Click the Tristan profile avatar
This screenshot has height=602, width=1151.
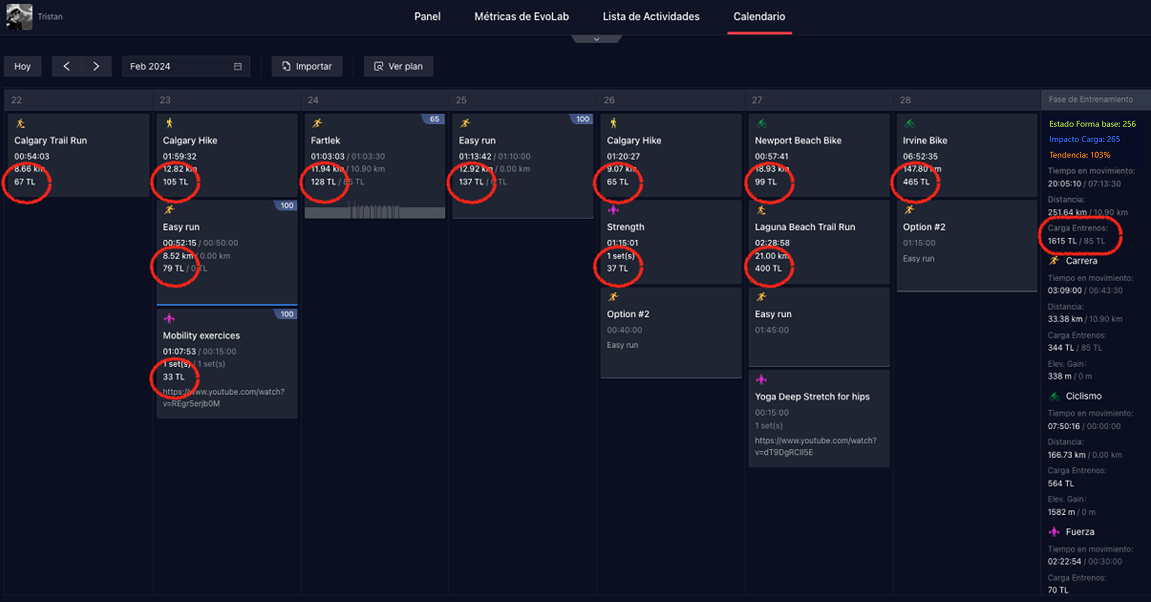click(18, 16)
